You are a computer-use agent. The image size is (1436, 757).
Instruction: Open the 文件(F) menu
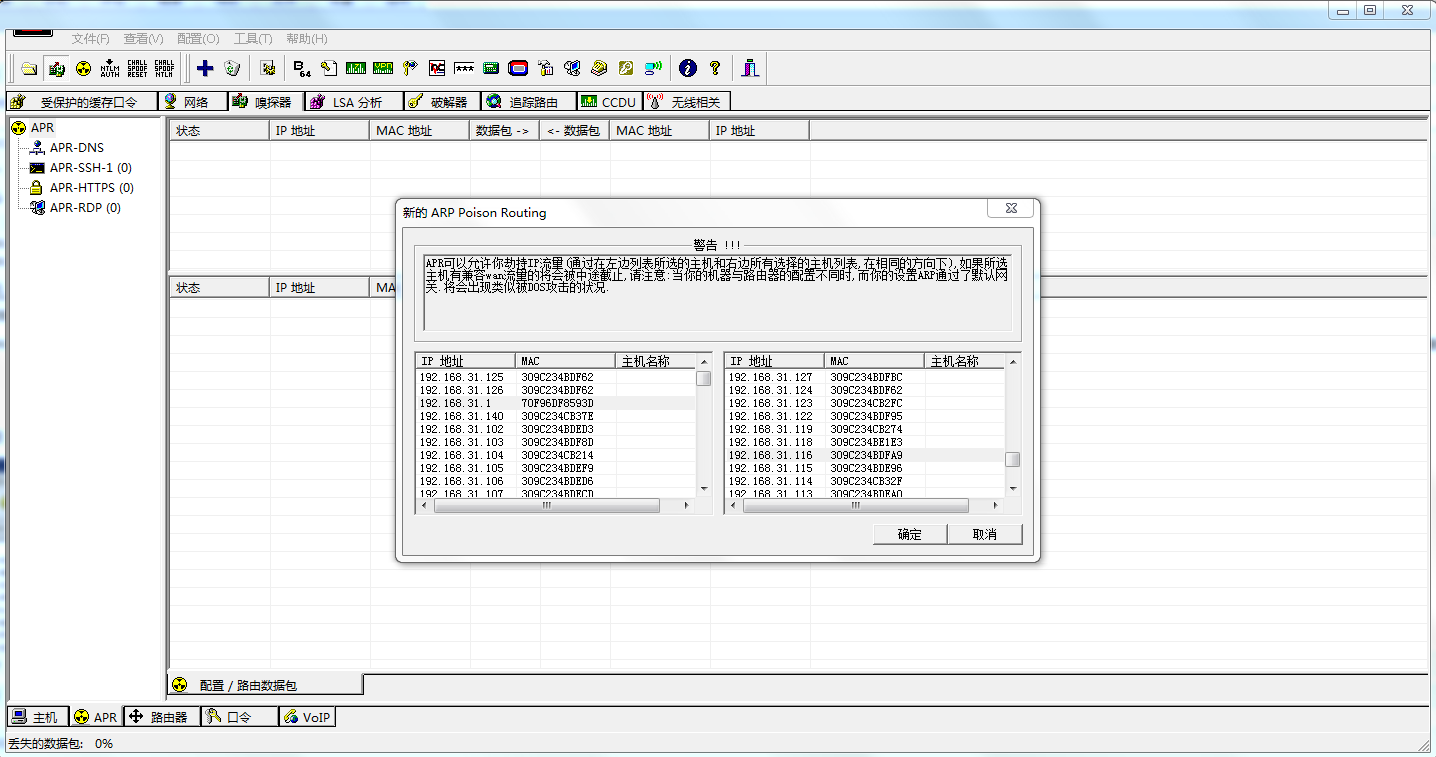coord(90,39)
